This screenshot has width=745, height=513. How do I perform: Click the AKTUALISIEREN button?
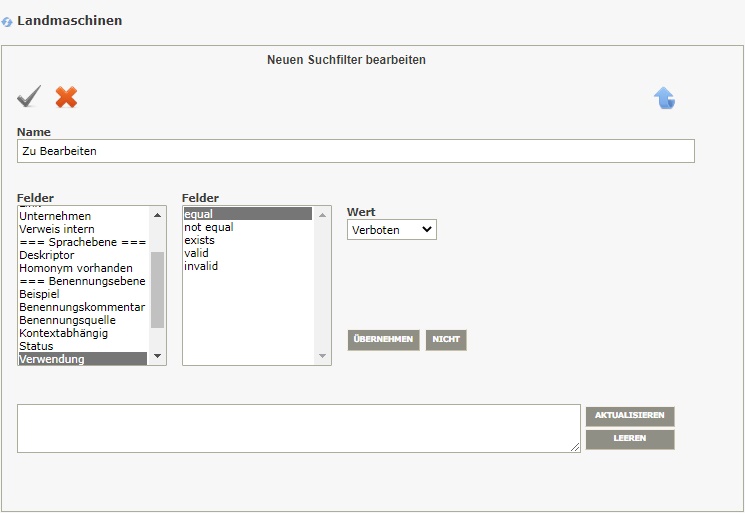pyautogui.click(x=630, y=416)
